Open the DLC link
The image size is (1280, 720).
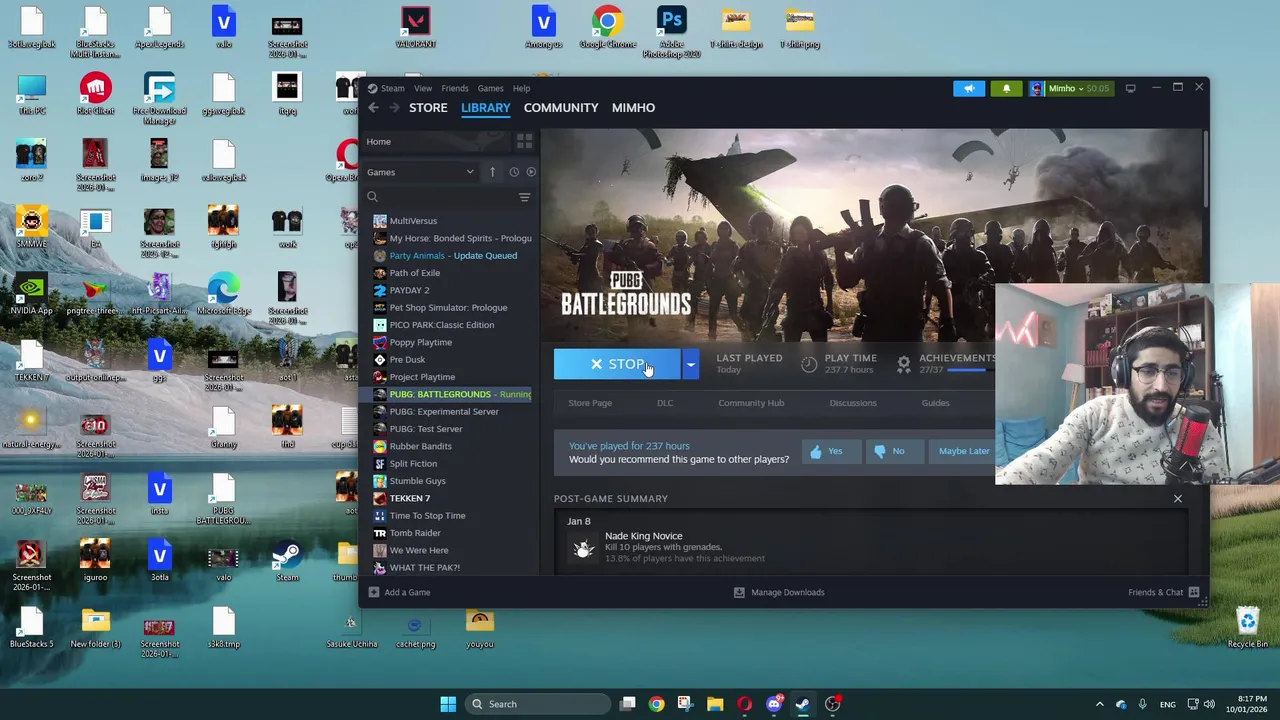click(665, 403)
